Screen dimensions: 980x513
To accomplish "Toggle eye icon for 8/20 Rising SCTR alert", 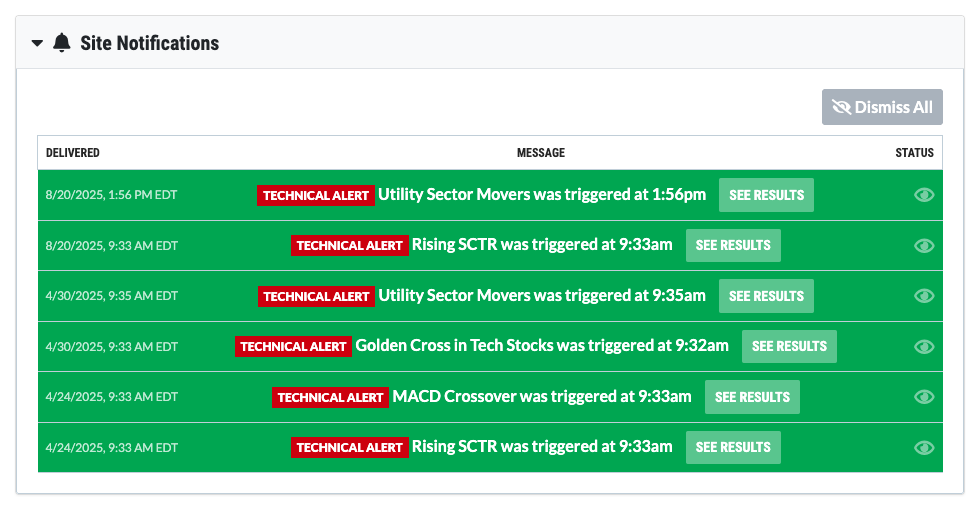I will [x=924, y=245].
